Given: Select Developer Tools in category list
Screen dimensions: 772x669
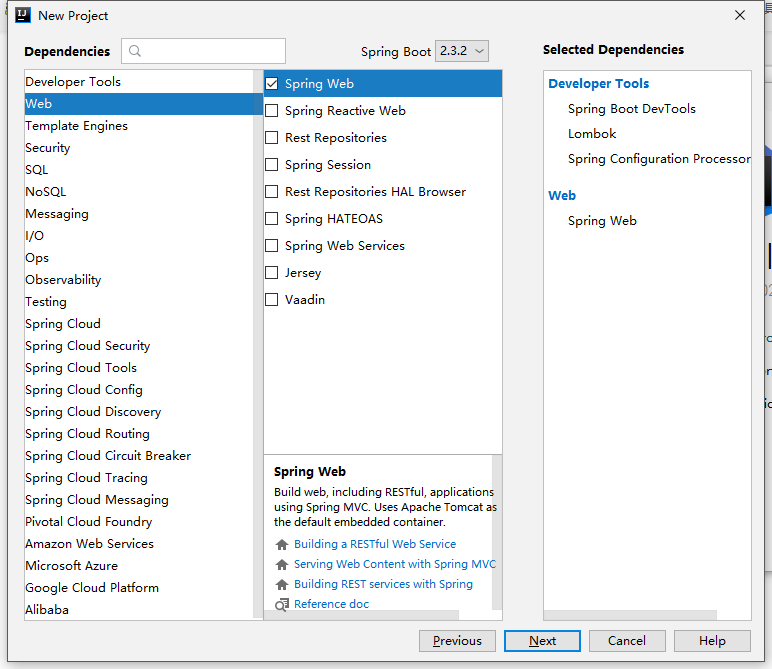Looking at the screenshot, I should tap(73, 82).
